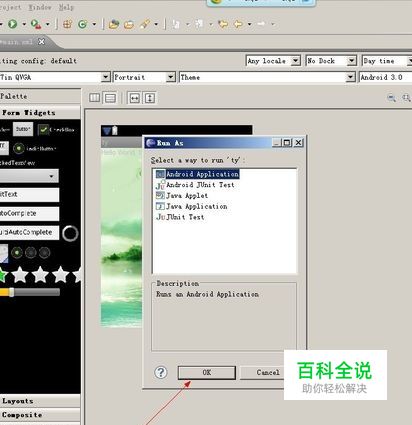Click the Palette panel header
The height and width of the screenshot is (425, 412).
tap(40, 96)
